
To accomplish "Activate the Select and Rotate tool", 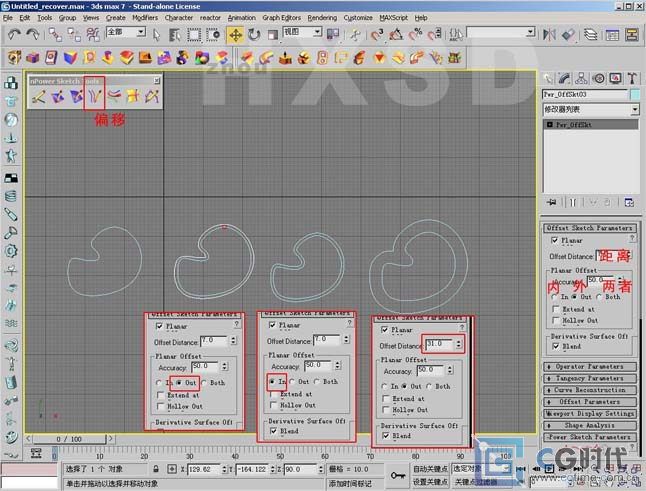I will (x=254, y=35).
